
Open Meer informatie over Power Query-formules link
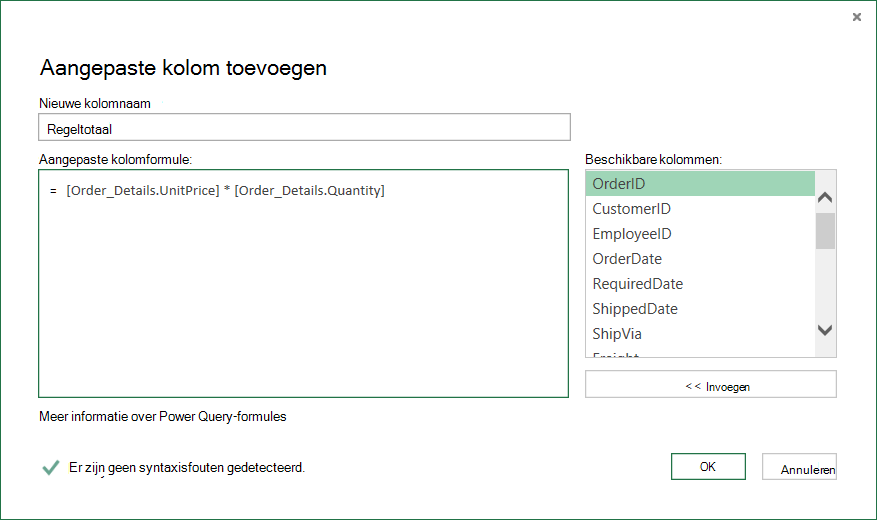pyautogui.click(x=163, y=417)
